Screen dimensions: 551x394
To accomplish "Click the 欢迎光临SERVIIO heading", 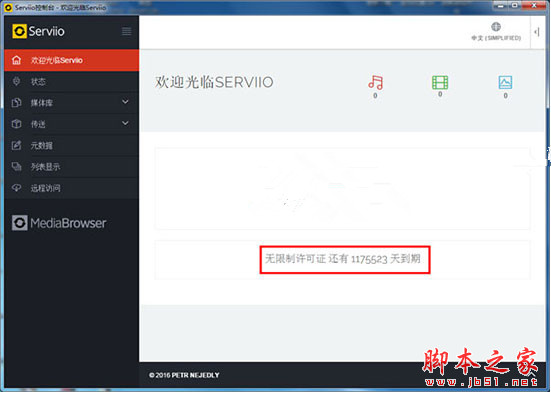I will [x=214, y=83].
